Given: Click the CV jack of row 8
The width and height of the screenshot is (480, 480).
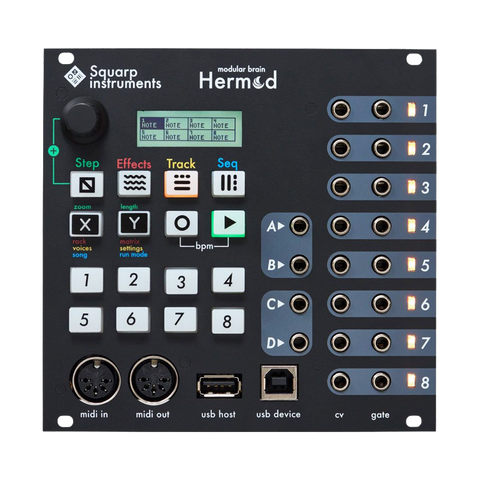Looking at the screenshot, I should coord(340,381).
